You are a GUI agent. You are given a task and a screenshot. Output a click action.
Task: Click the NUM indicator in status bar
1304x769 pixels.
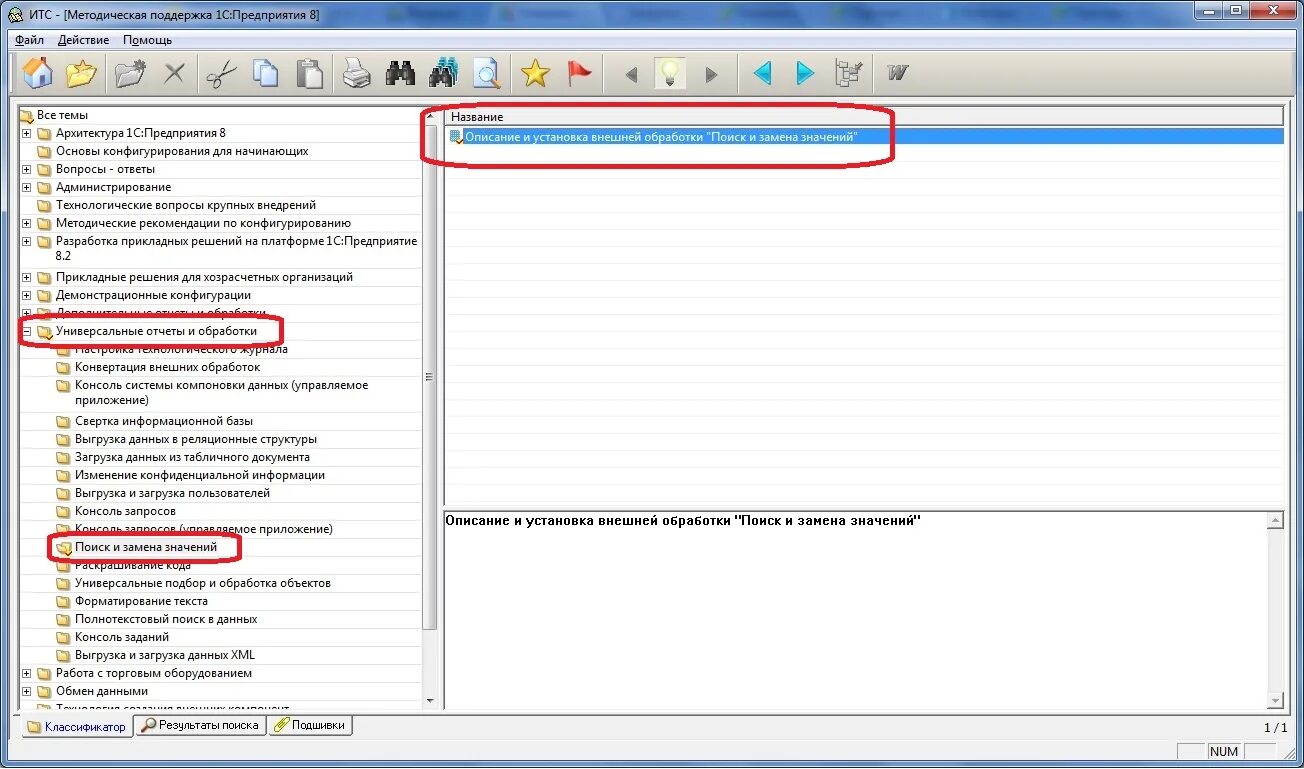[1223, 751]
